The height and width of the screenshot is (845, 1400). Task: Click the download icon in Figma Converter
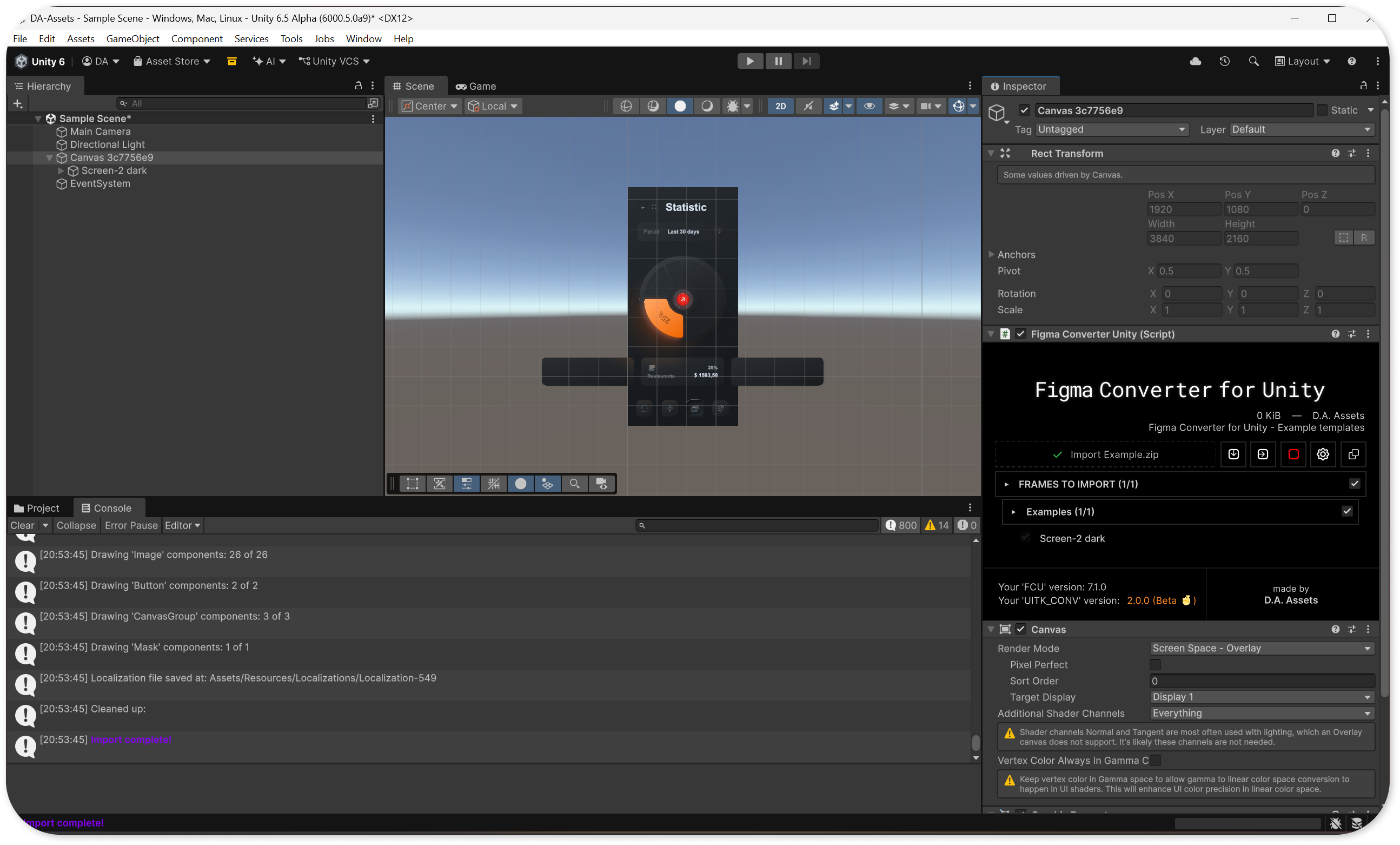coord(1233,454)
